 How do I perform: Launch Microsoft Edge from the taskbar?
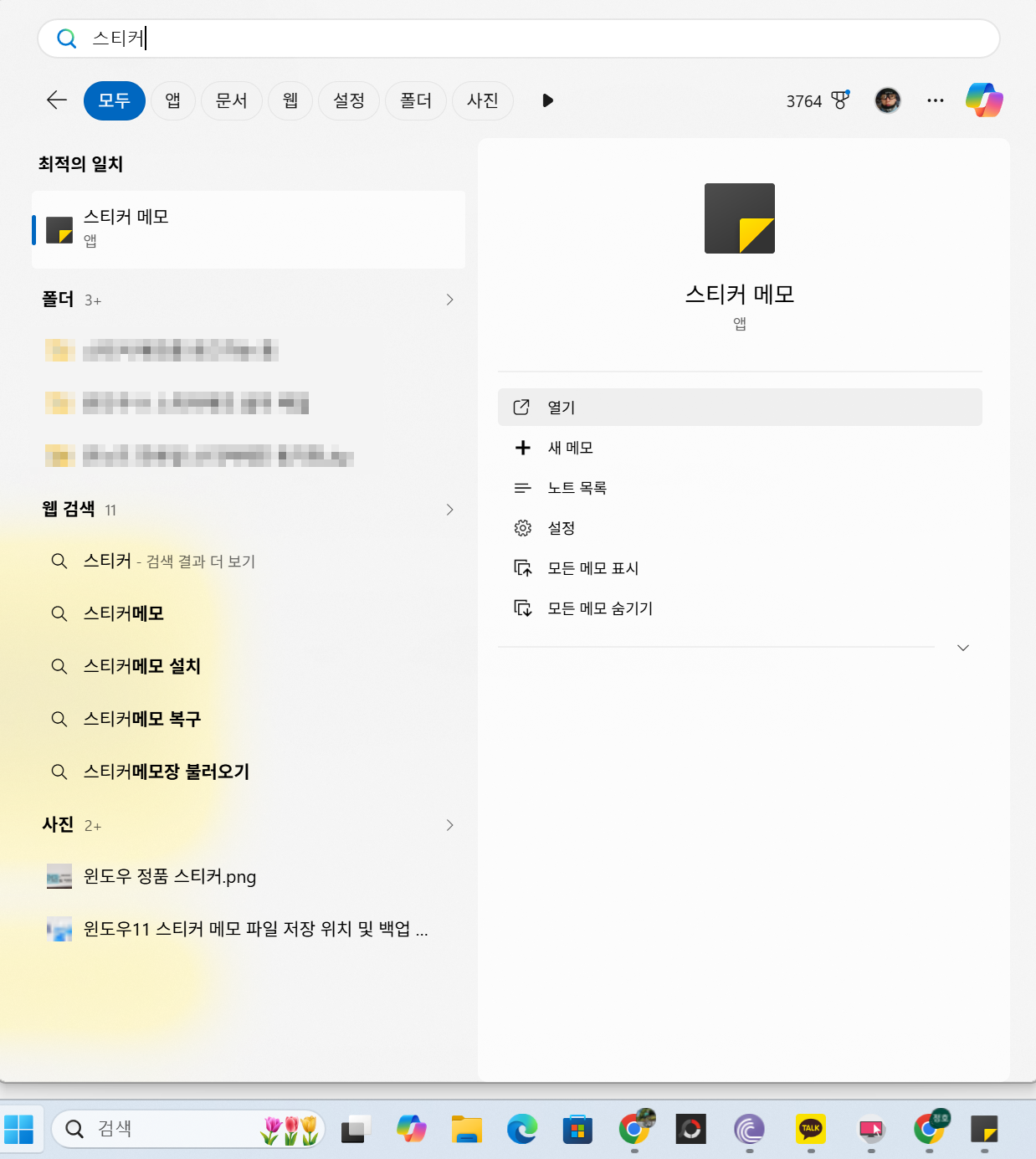tap(523, 1129)
